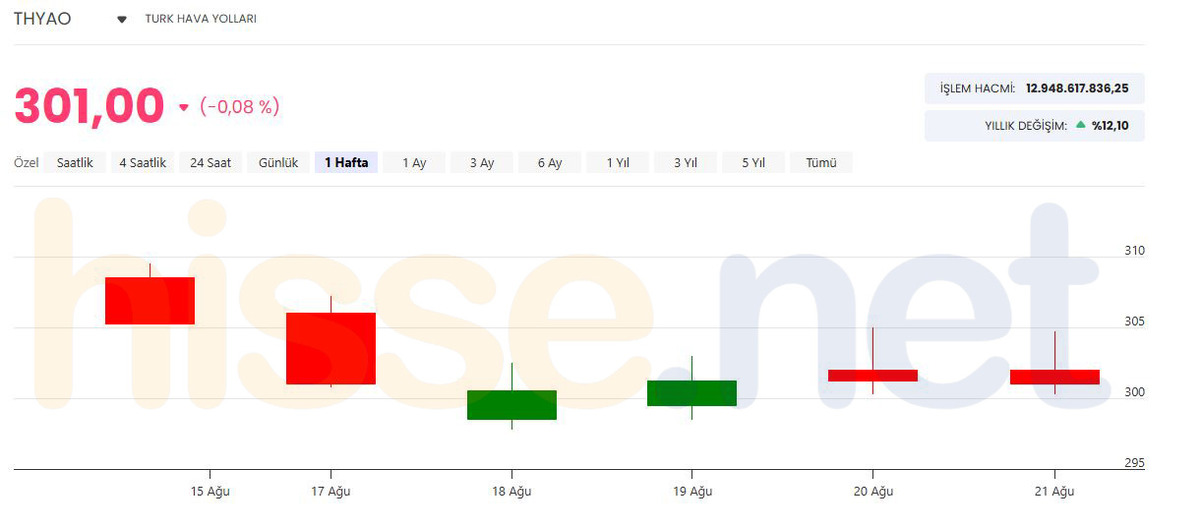1200x528 pixels.
Task: Show the Tümü full history range
Action: [x=821, y=163]
